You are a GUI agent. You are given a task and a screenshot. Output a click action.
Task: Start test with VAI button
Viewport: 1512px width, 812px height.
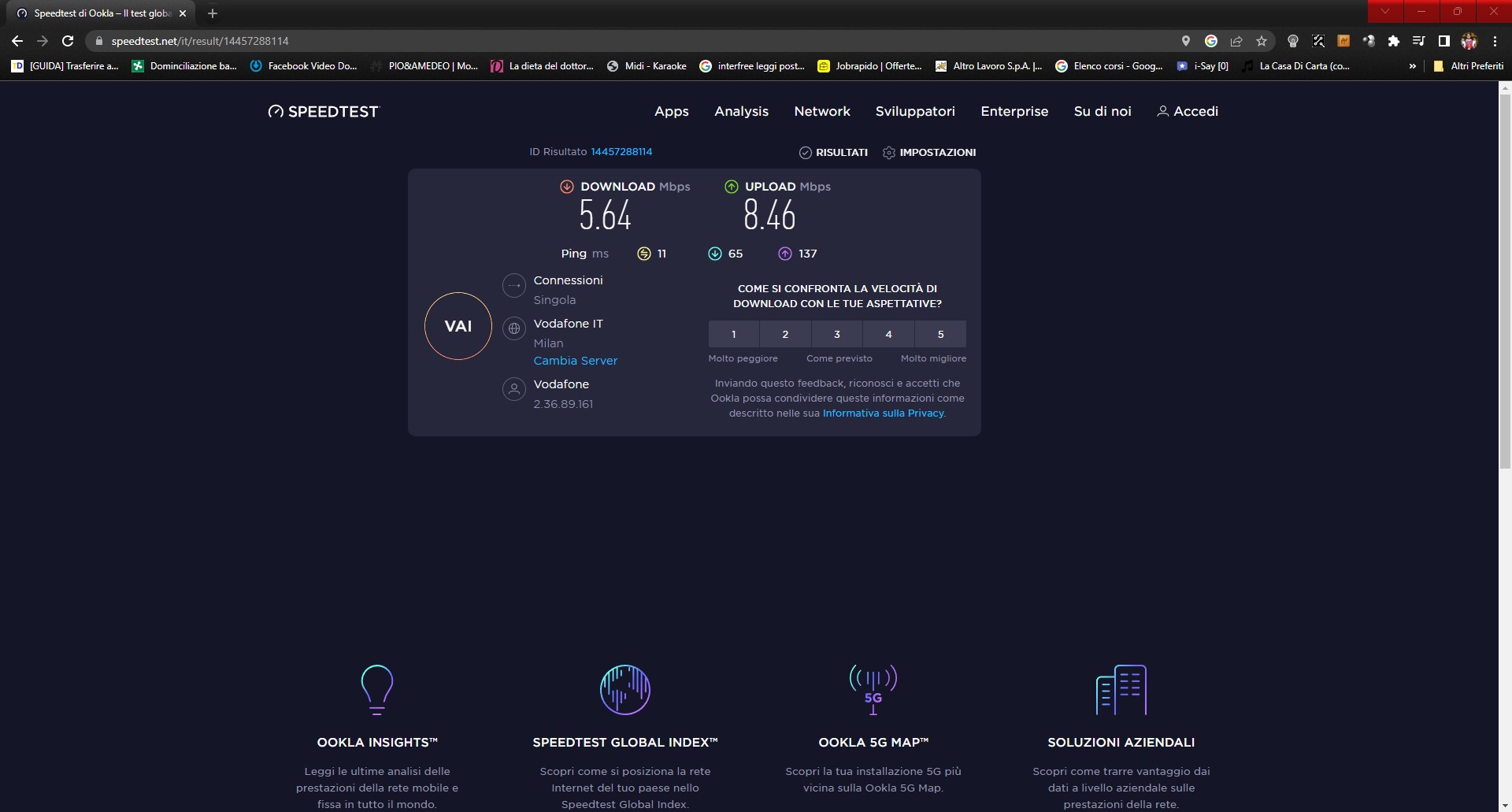458,326
